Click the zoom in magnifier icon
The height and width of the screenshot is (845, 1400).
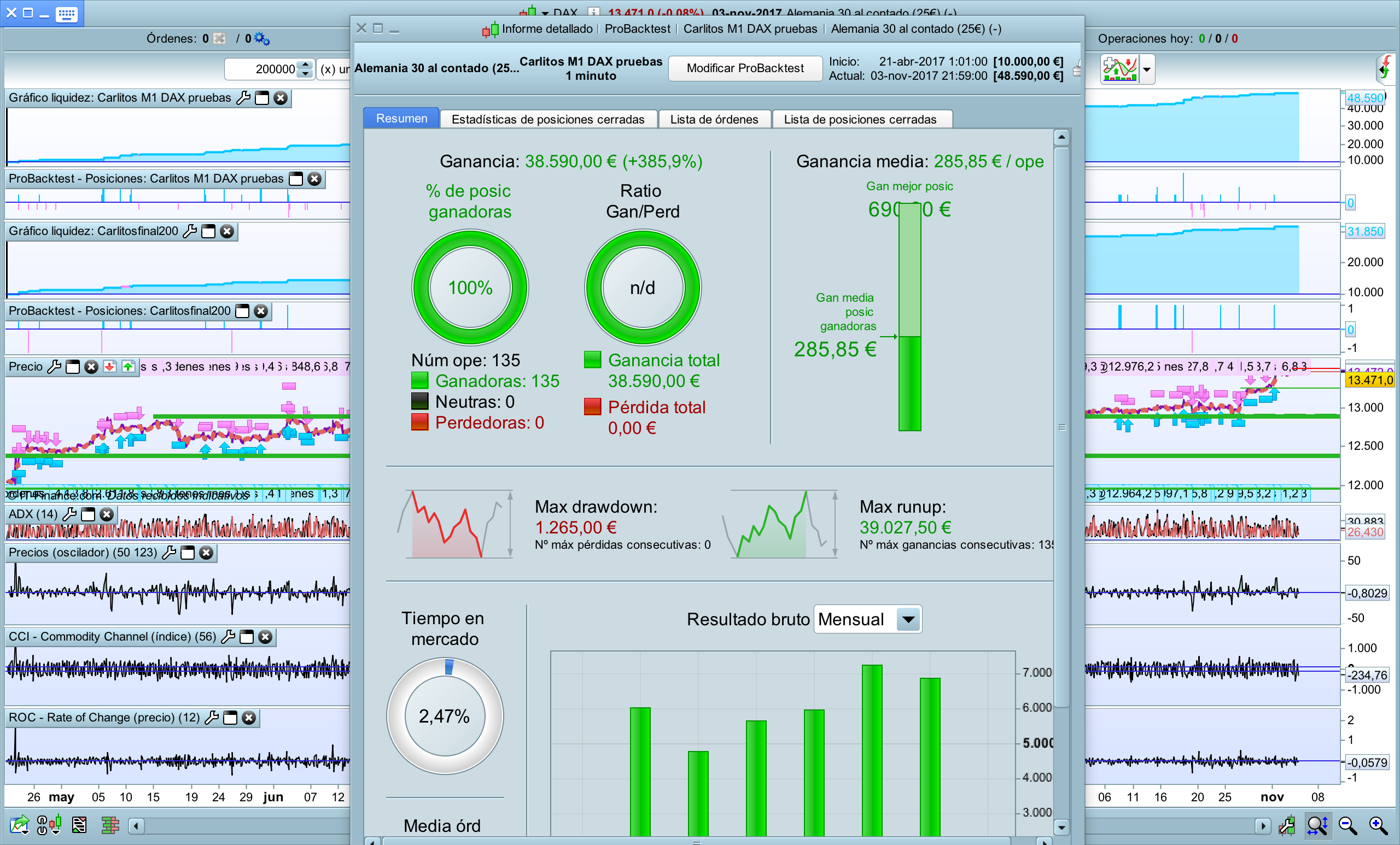(1379, 825)
